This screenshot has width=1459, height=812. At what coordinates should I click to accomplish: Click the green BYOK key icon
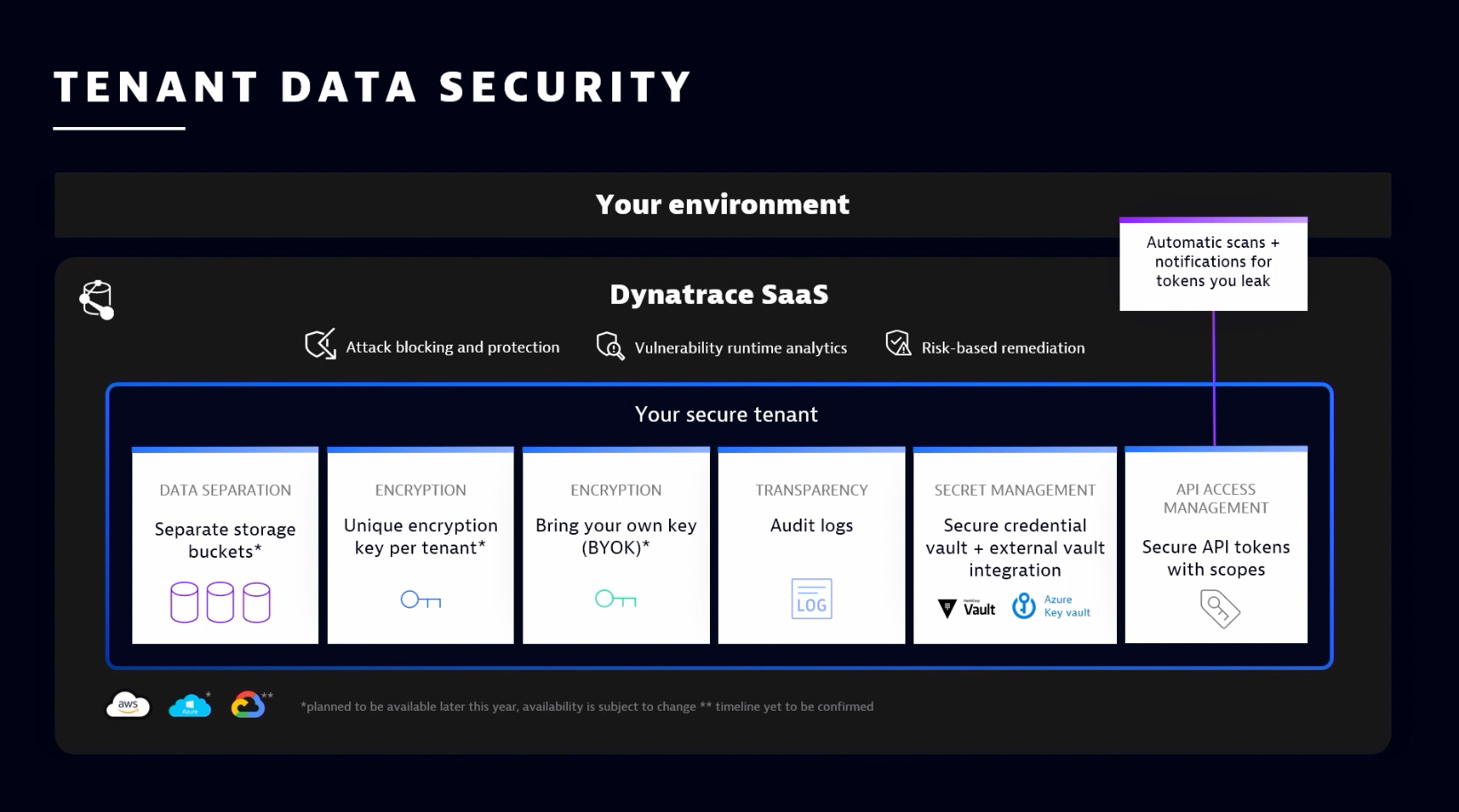615,600
